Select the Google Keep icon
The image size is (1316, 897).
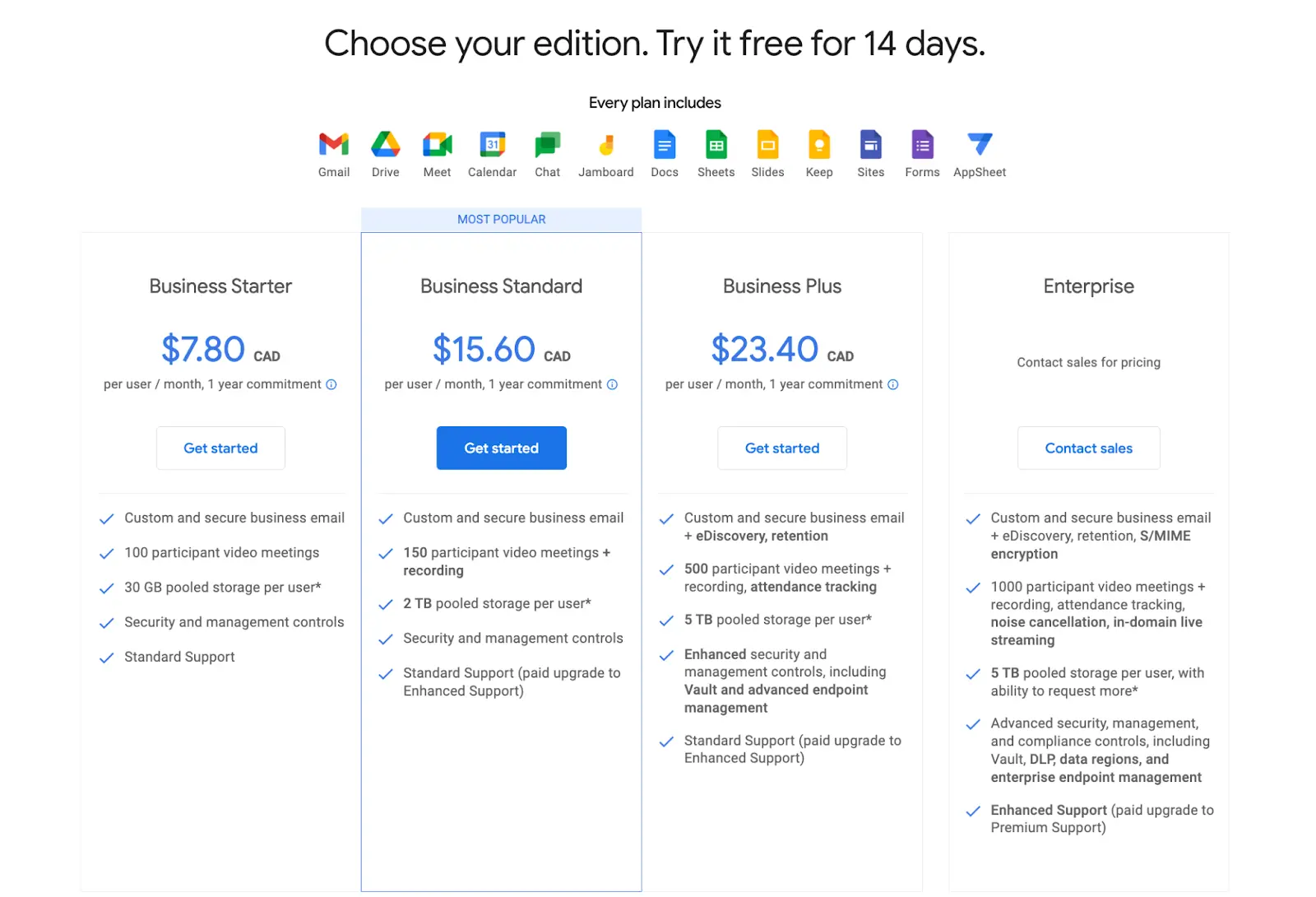[x=819, y=145]
